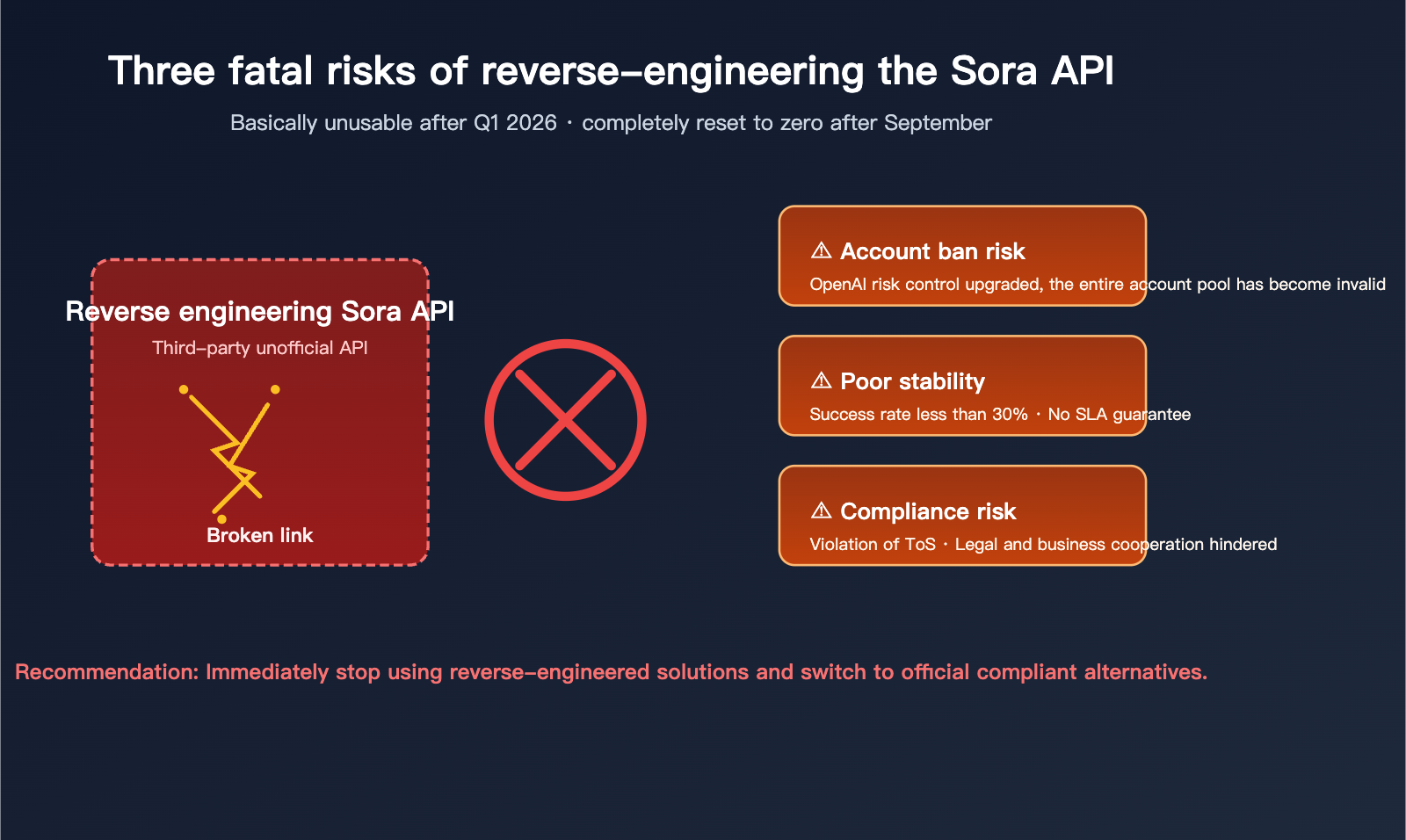1406x840 pixels.
Task: Click the warning icon beside Poor stability
Action: coord(820,381)
